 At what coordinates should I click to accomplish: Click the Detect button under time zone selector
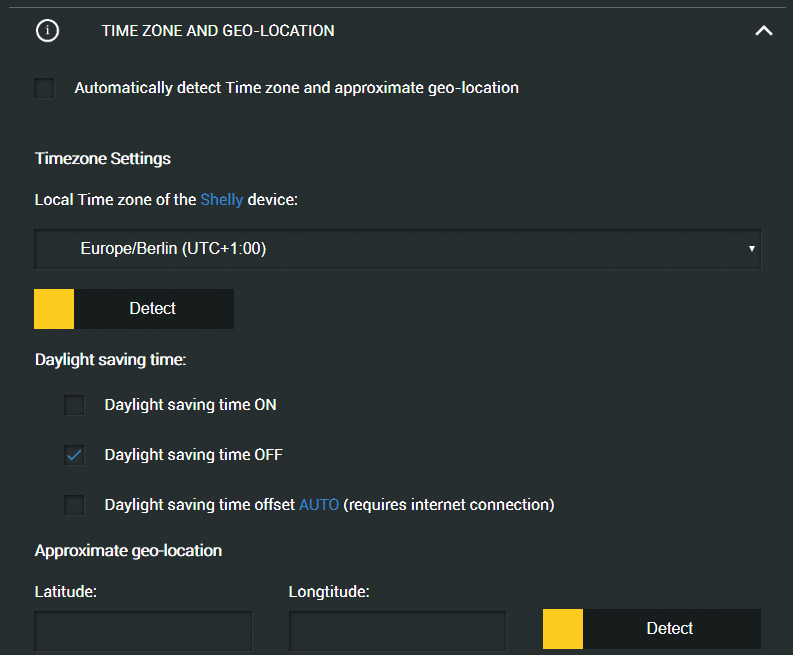pyautogui.click(x=134, y=309)
